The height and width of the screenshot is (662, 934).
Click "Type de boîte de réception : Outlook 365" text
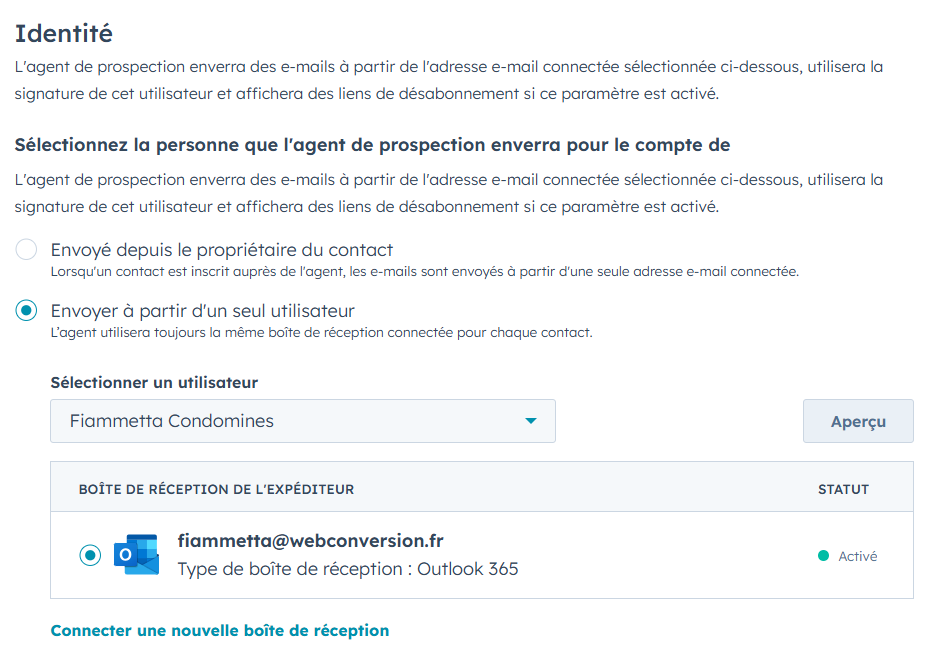tap(345, 567)
